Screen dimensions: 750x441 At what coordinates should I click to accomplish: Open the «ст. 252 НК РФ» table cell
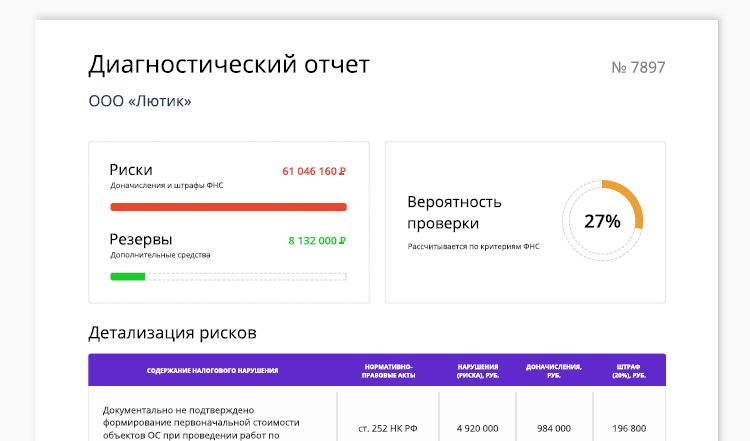click(x=388, y=428)
